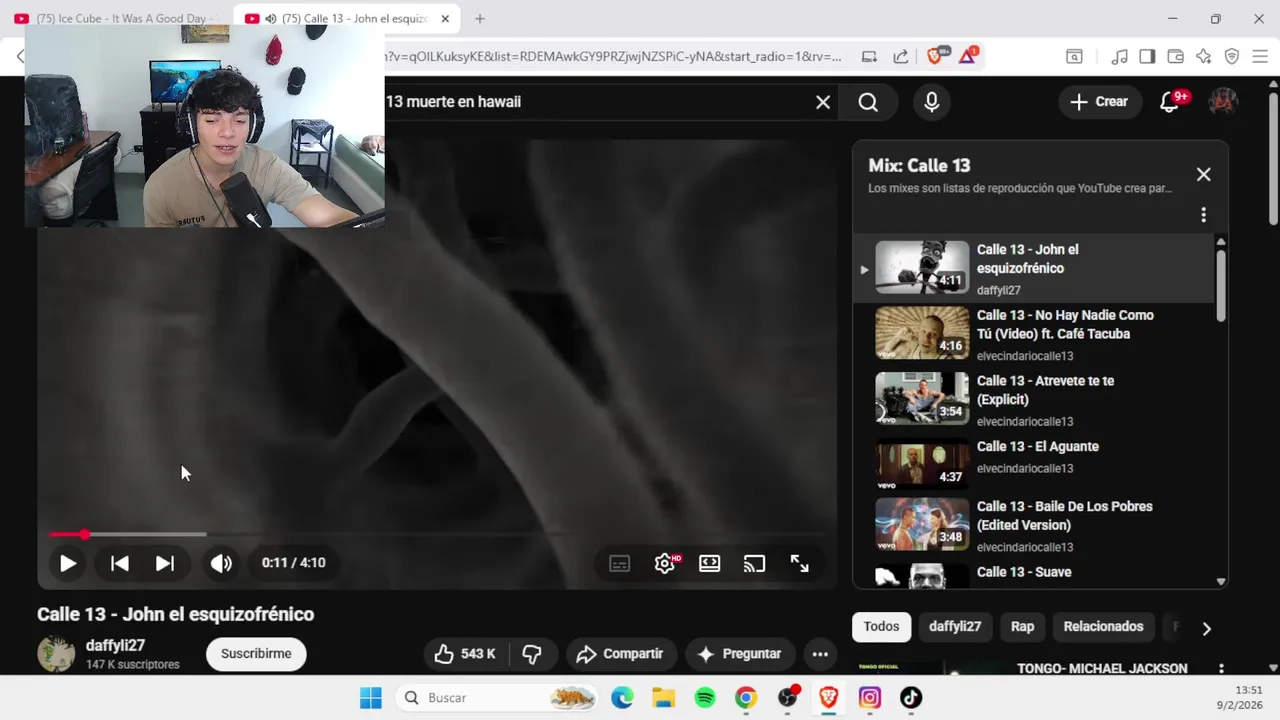Show more filter chips with arrow
Viewport: 1280px width, 720px height.
click(x=1206, y=628)
